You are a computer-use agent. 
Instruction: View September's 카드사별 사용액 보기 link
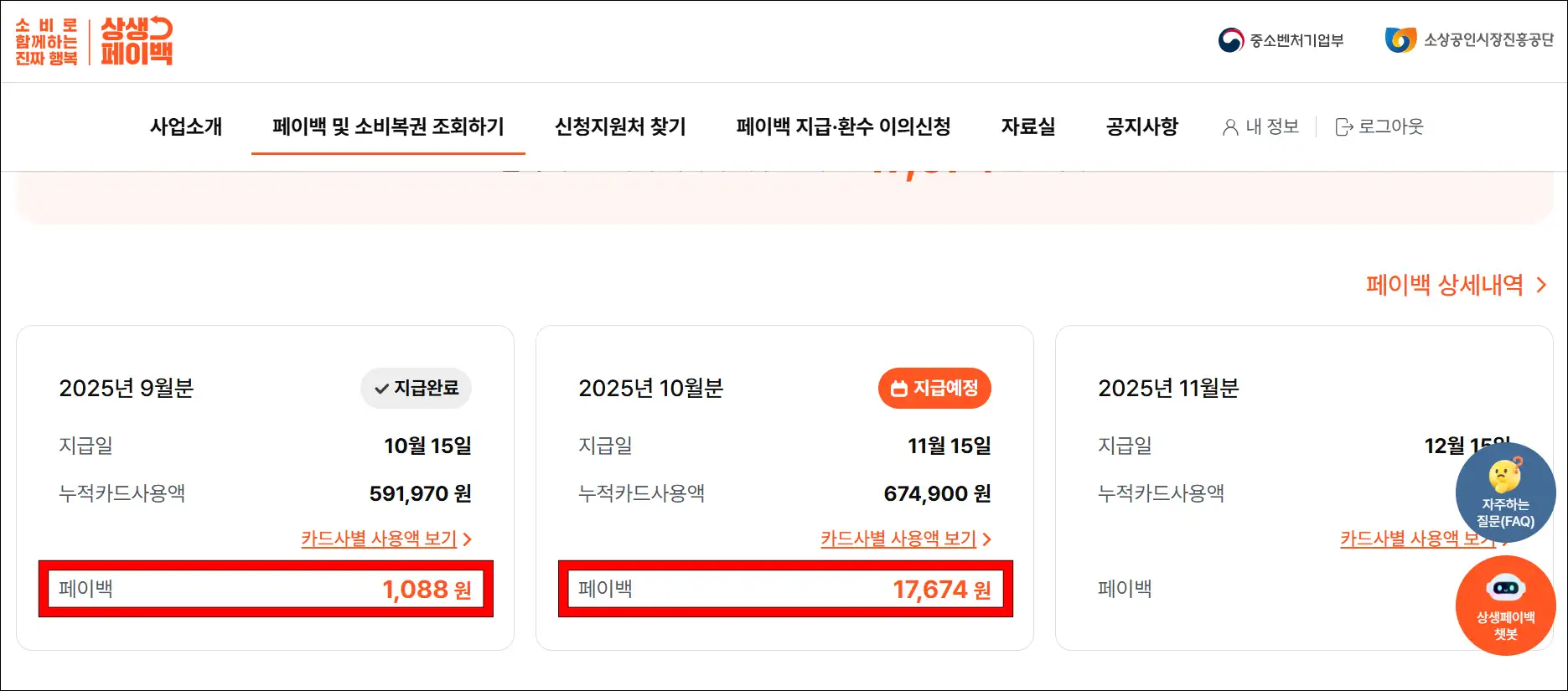click(377, 539)
